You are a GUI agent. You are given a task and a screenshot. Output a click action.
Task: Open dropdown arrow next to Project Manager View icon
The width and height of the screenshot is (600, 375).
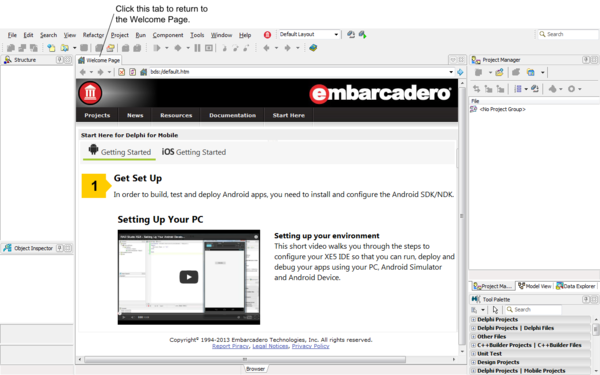(x=542, y=72)
